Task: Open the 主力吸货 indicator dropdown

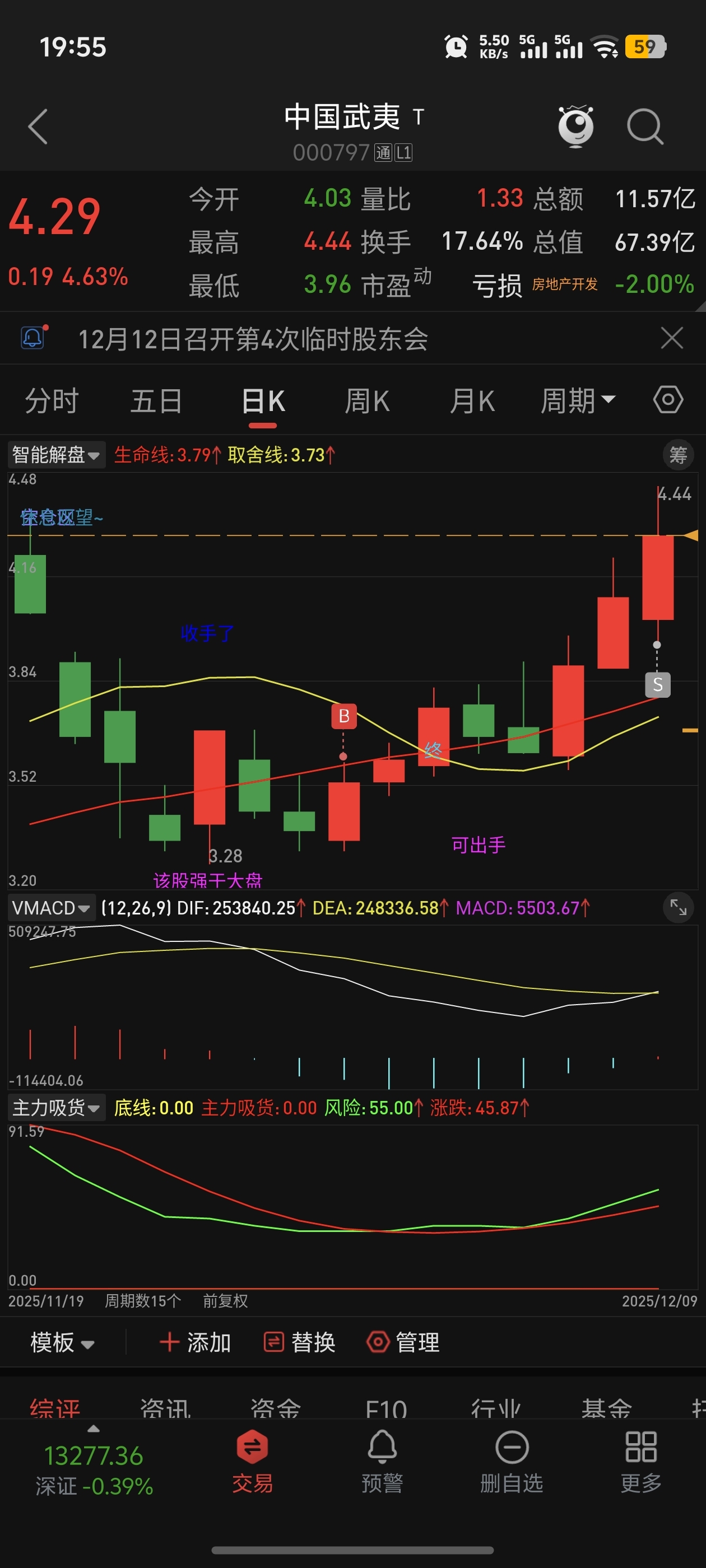Action: click(x=56, y=1107)
